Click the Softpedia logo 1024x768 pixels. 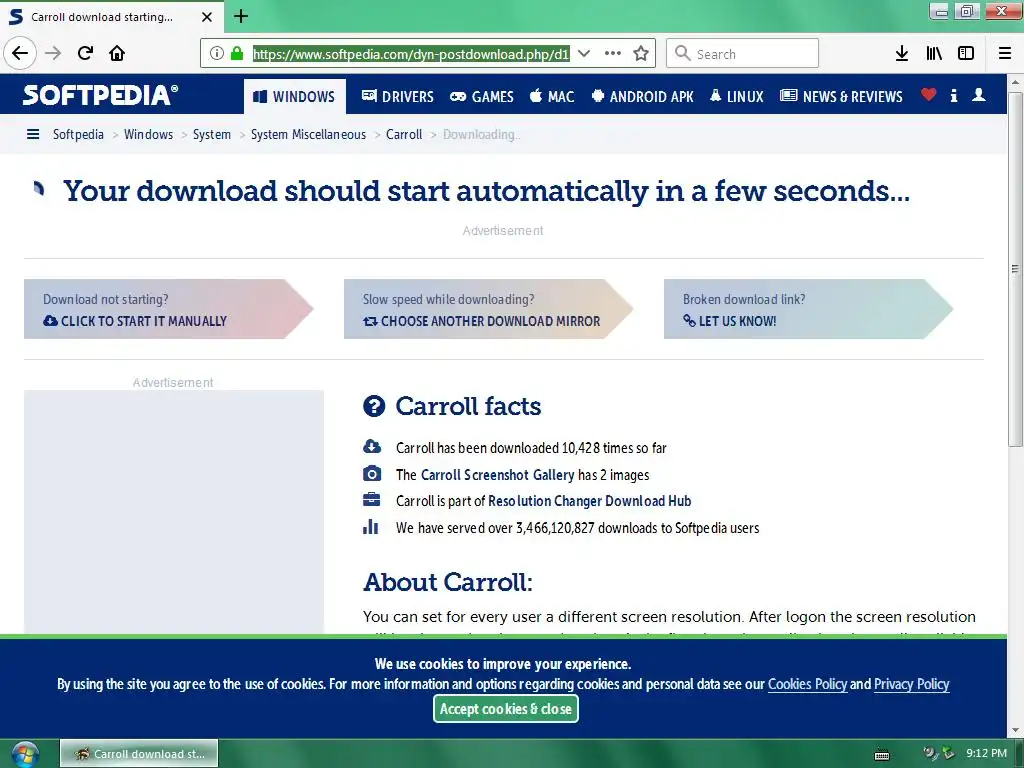[x=100, y=95]
